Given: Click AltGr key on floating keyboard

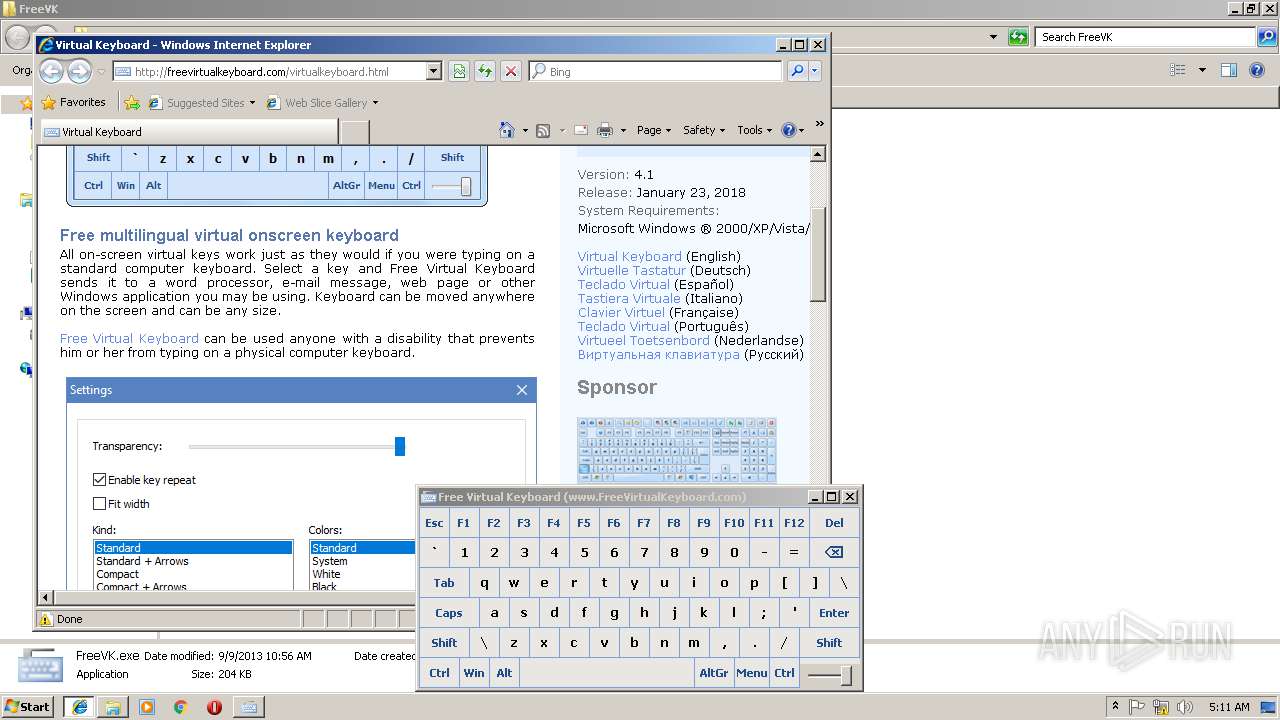Looking at the screenshot, I should click(x=714, y=673).
